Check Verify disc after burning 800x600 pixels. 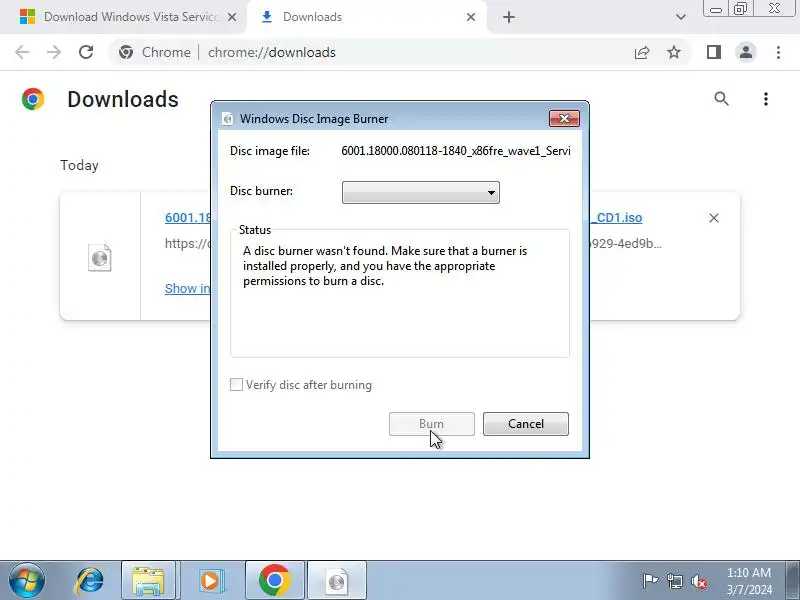(236, 385)
